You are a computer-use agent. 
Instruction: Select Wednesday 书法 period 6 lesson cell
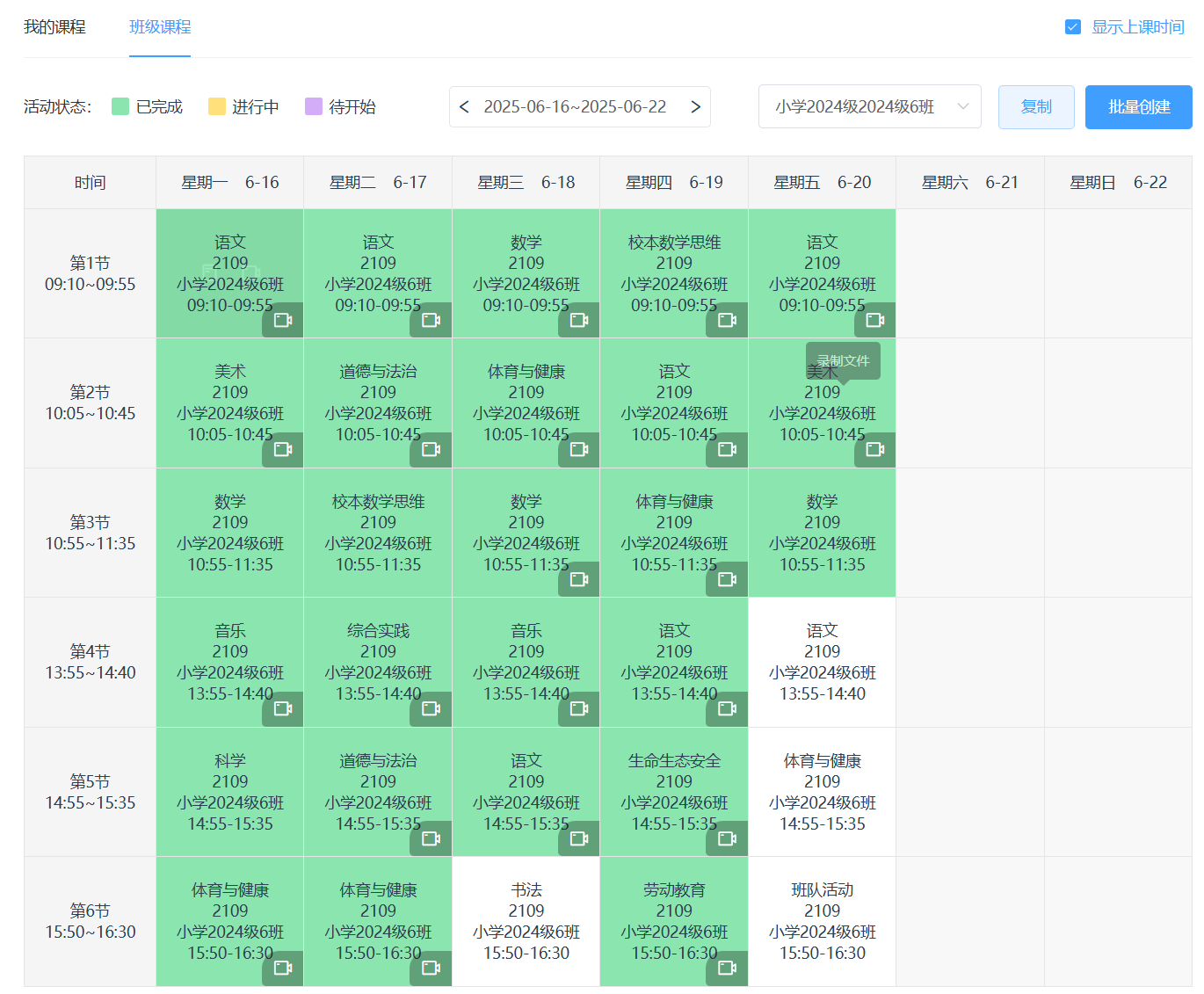(x=526, y=921)
